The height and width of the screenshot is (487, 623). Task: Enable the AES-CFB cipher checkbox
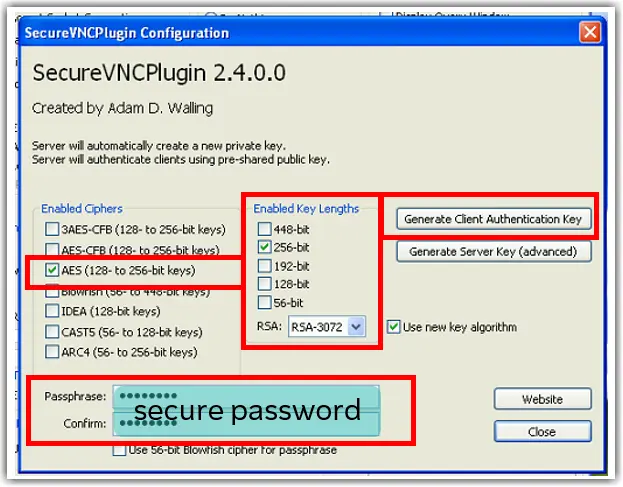point(52,249)
